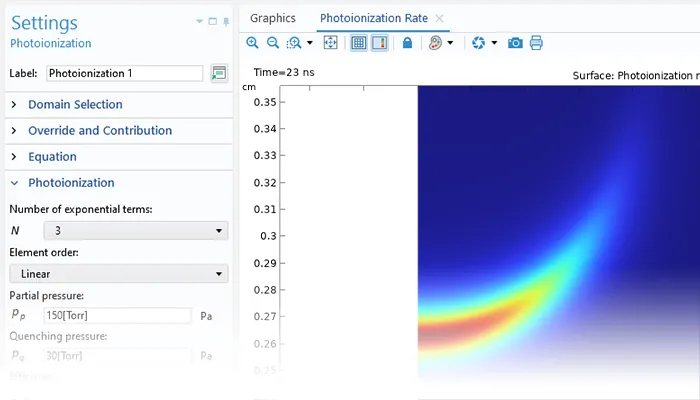Switch to the Graphics tab
This screenshot has height=400, width=700.
(273, 18)
